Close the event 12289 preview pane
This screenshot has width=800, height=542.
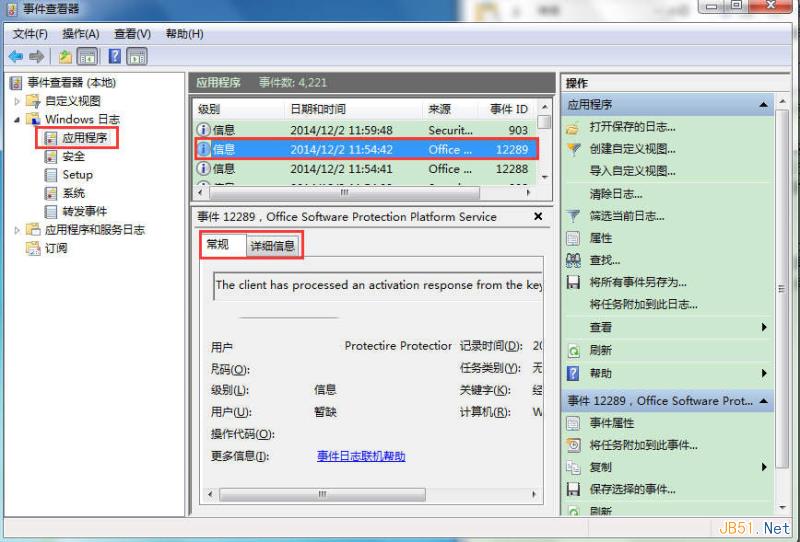click(x=538, y=216)
